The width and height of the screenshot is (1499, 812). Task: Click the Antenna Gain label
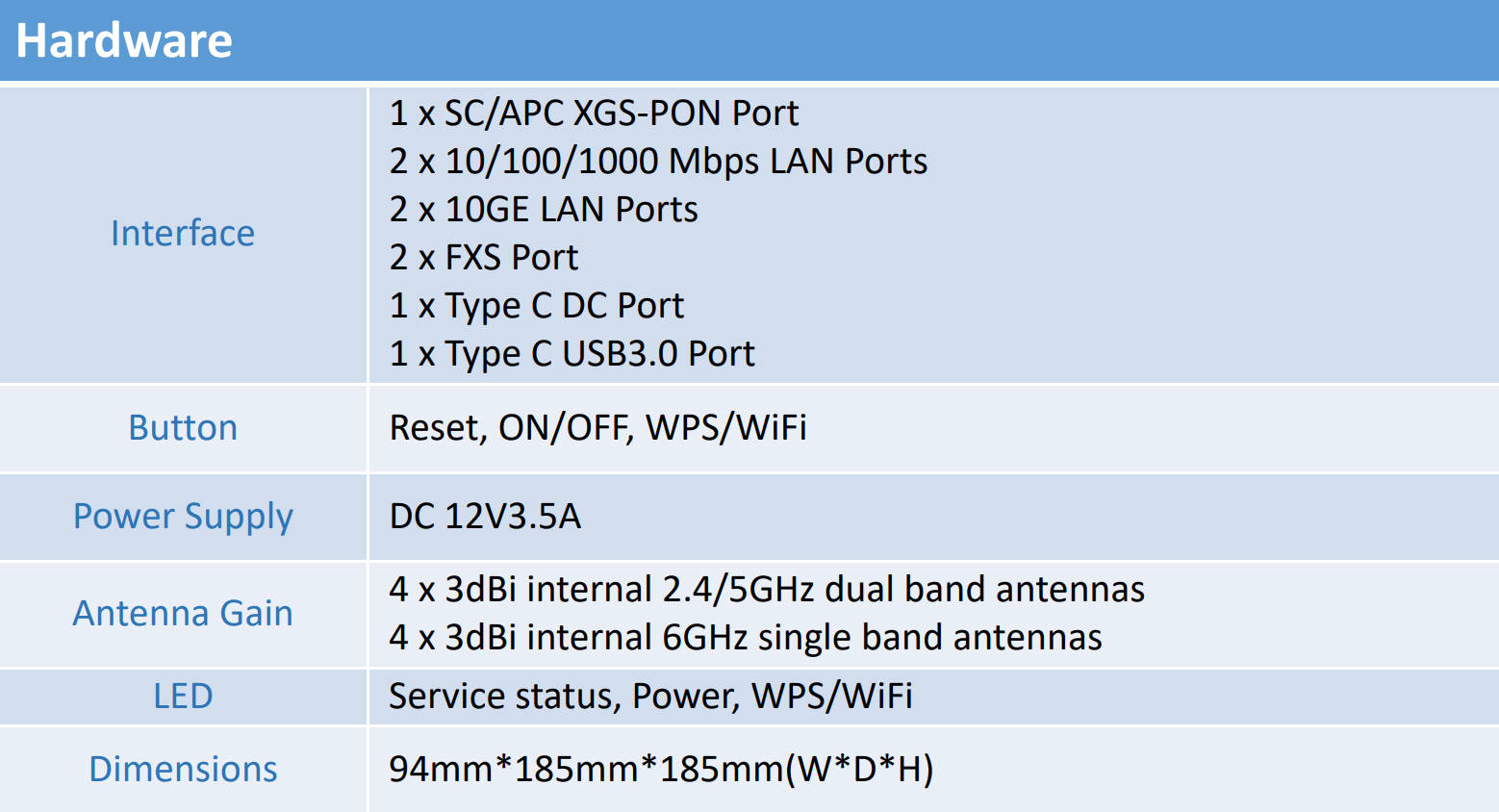(183, 614)
